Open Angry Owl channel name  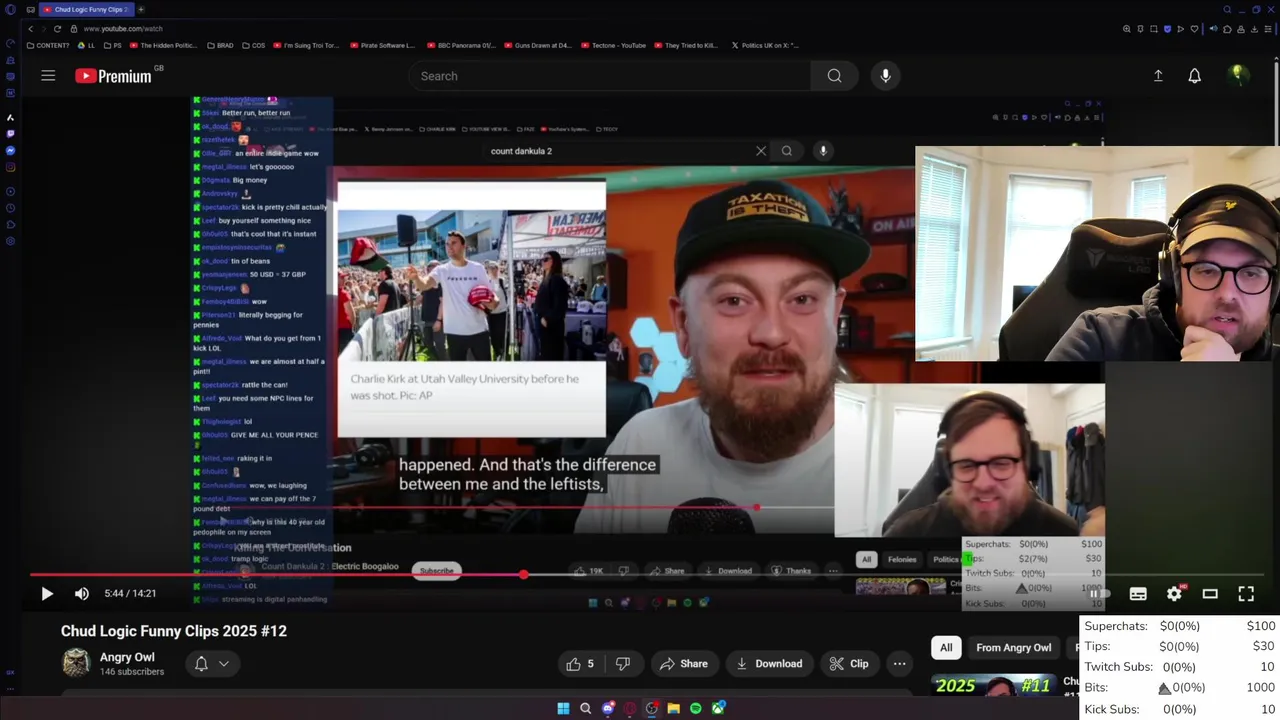(127, 657)
